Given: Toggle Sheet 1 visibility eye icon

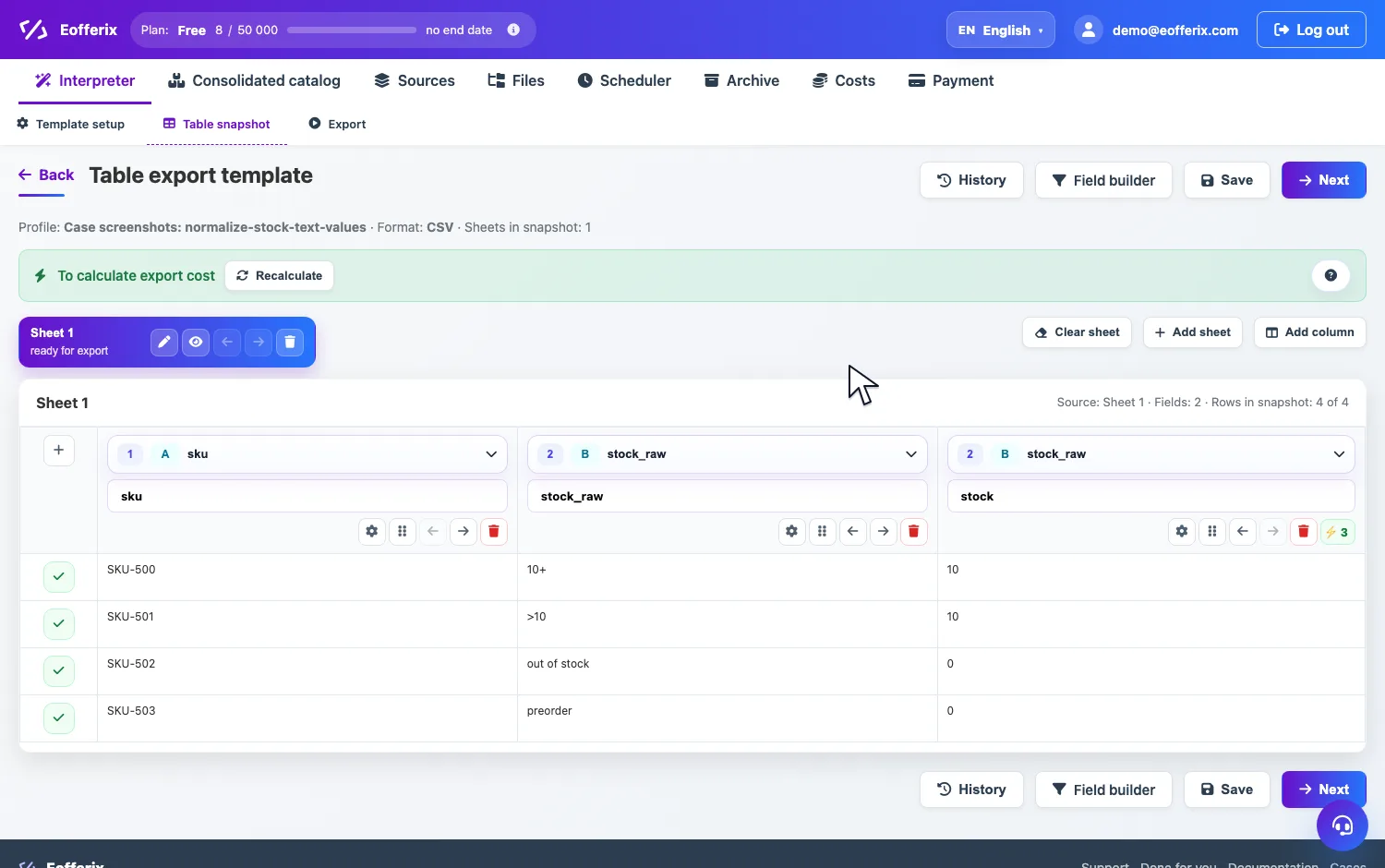Looking at the screenshot, I should [196, 342].
